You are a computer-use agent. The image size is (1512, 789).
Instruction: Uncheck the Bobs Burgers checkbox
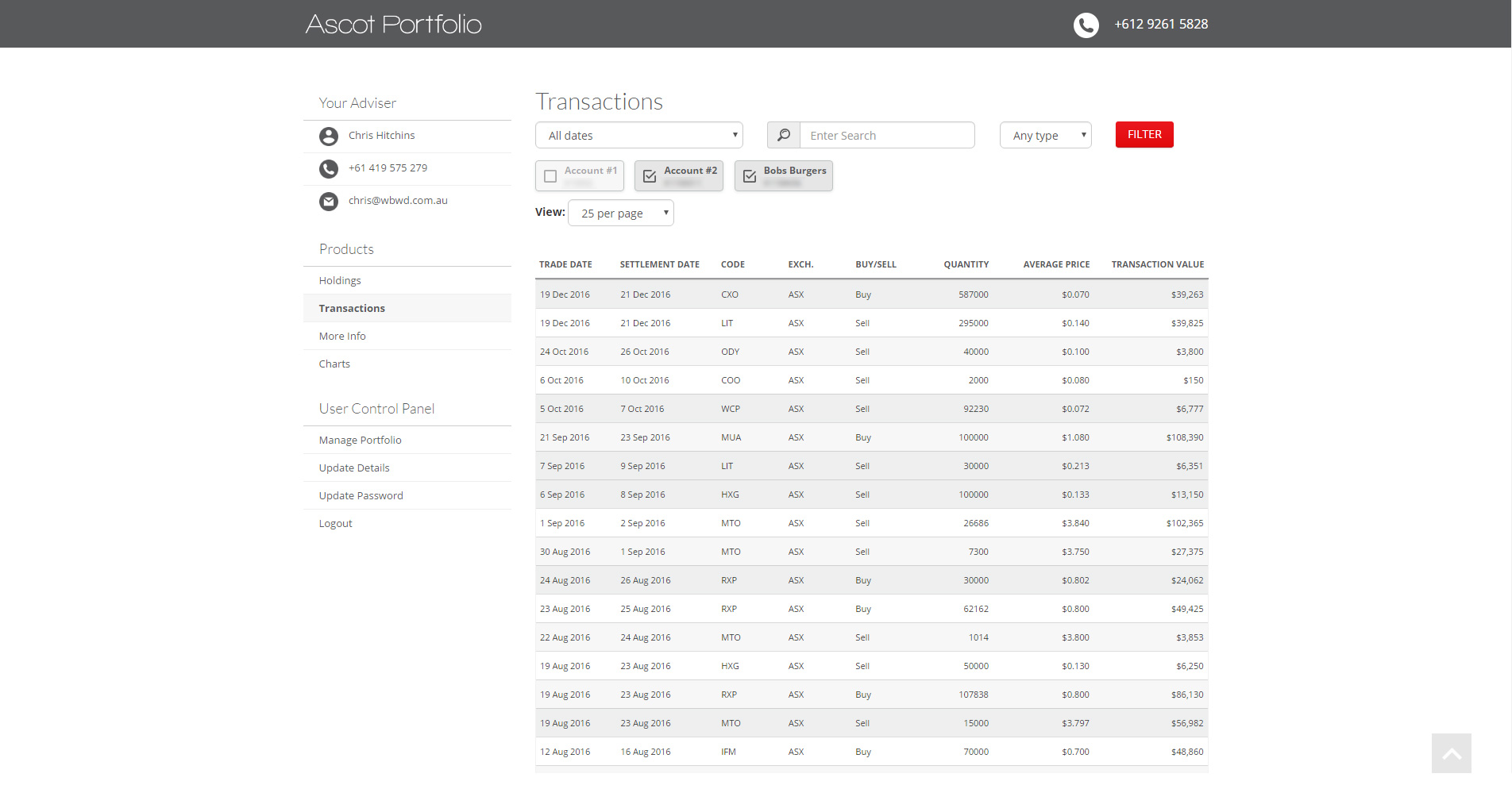749,176
